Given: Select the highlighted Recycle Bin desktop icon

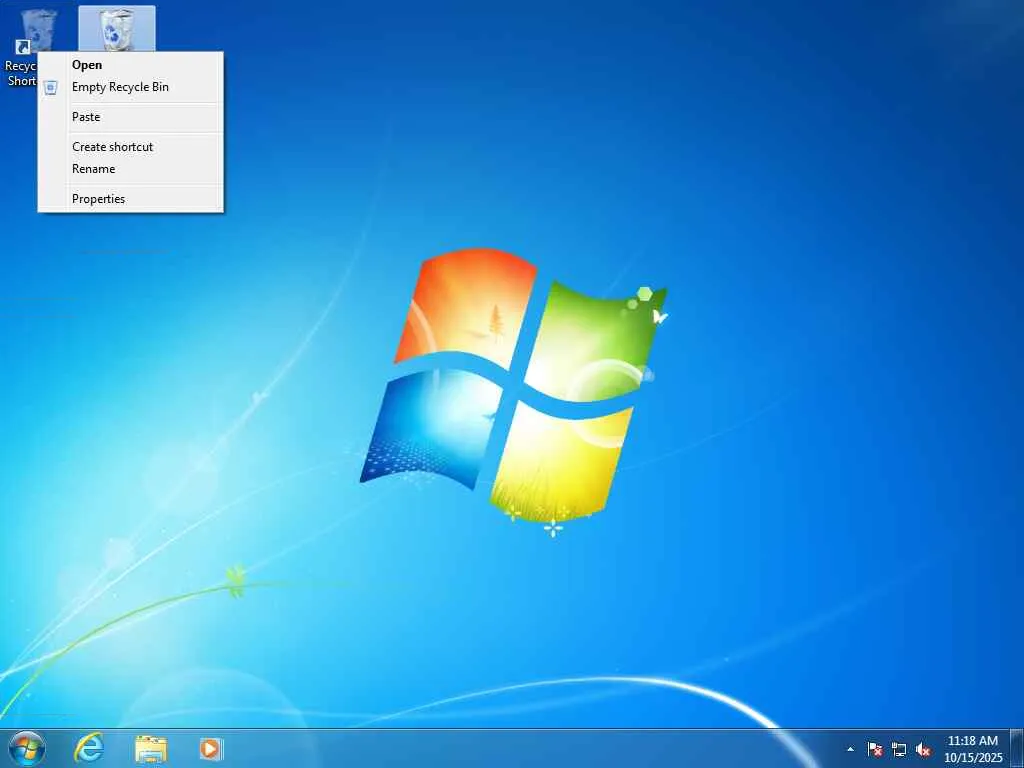Looking at the screenshot, I should pos(117,29).
